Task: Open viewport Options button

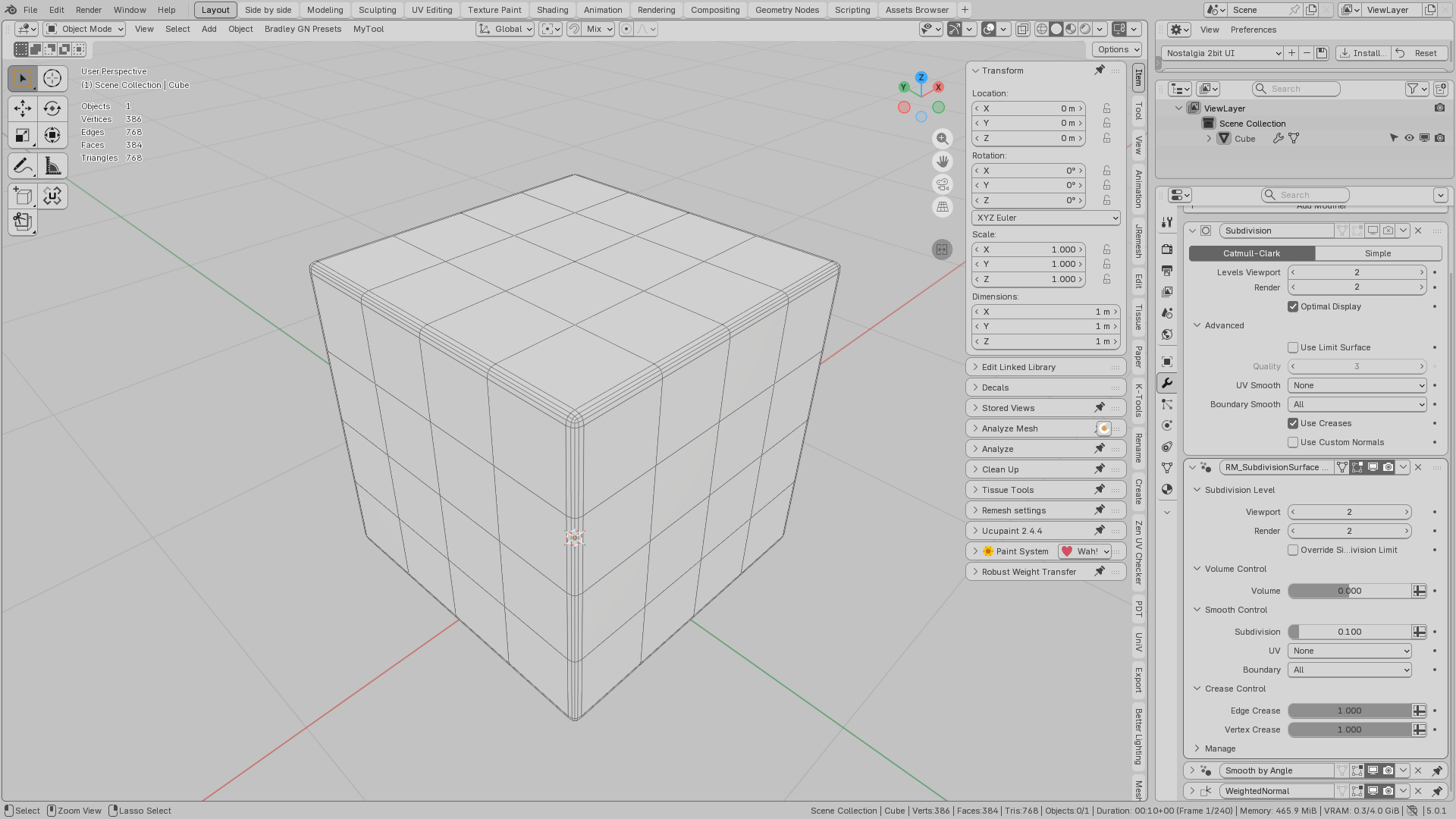Action: [x=1117, y=49]
